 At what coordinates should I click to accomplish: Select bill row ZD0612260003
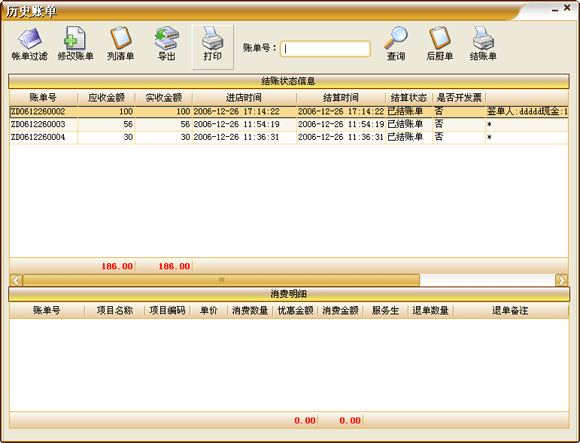tap(289, 124)
